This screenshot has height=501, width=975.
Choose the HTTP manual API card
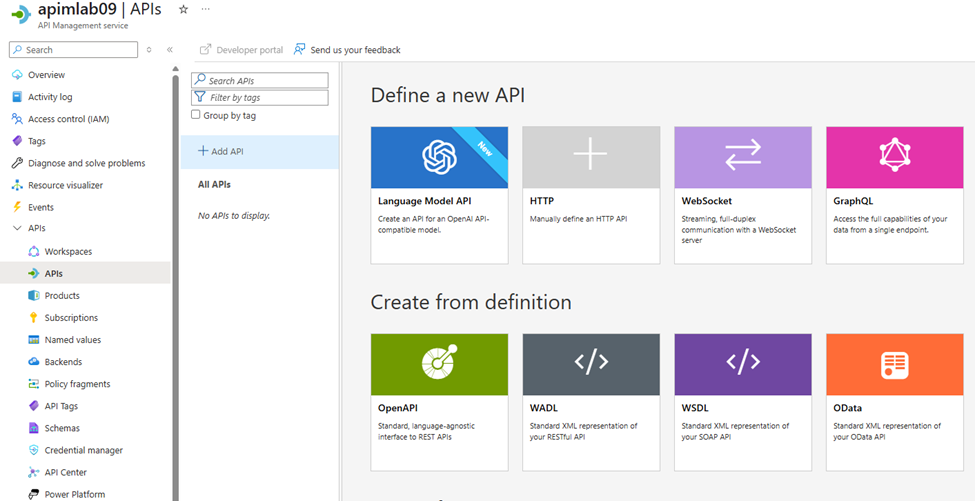pos(591,195)
